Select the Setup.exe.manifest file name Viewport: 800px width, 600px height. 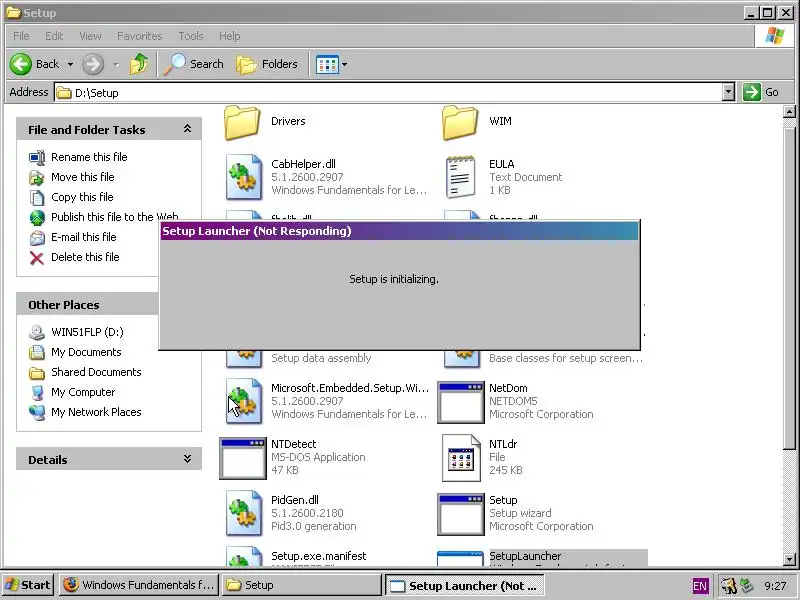[319, 556]
